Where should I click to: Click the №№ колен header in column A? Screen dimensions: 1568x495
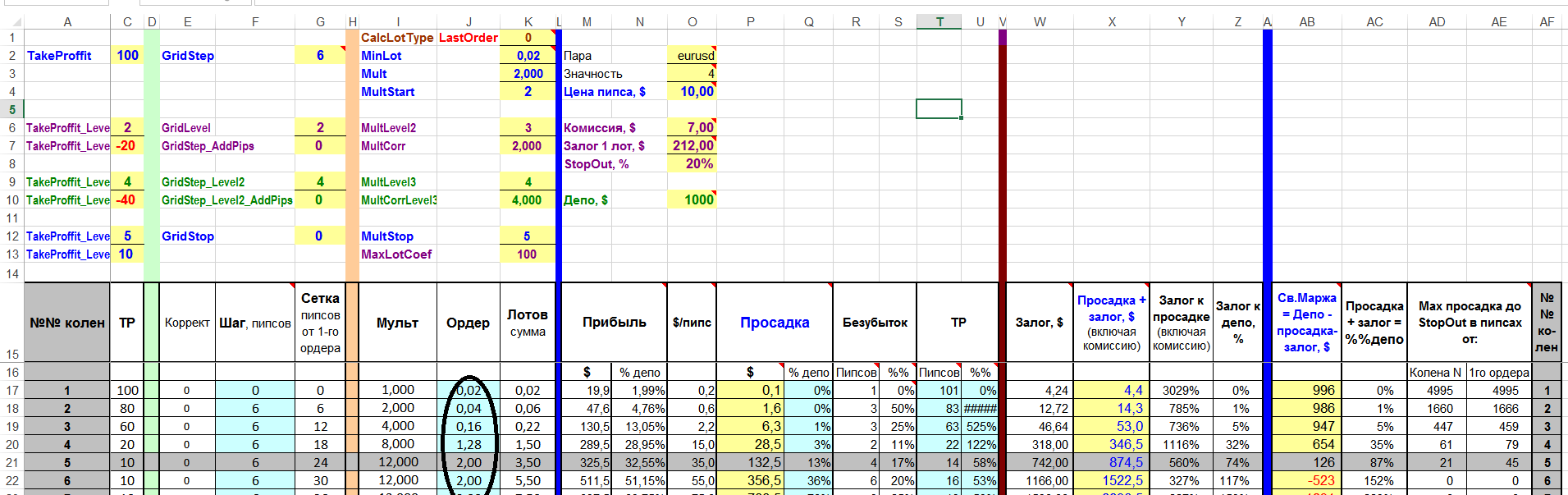click(67, 323)
